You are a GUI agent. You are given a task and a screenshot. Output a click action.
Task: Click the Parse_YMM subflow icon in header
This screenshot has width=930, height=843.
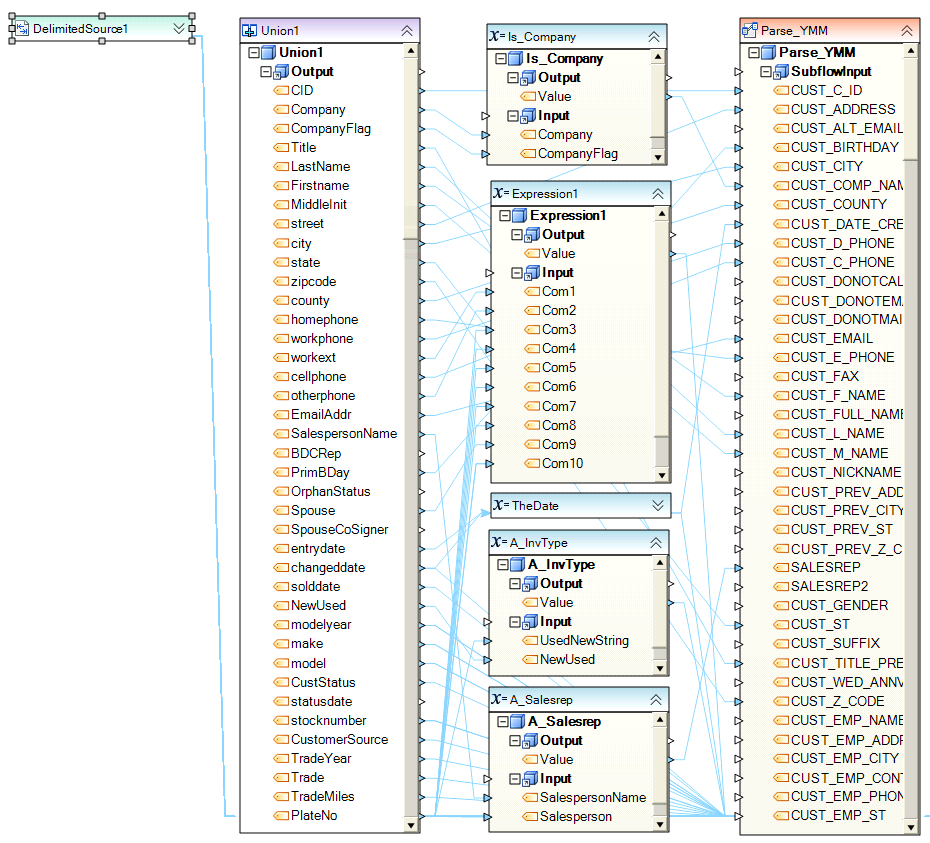(750, 31)
